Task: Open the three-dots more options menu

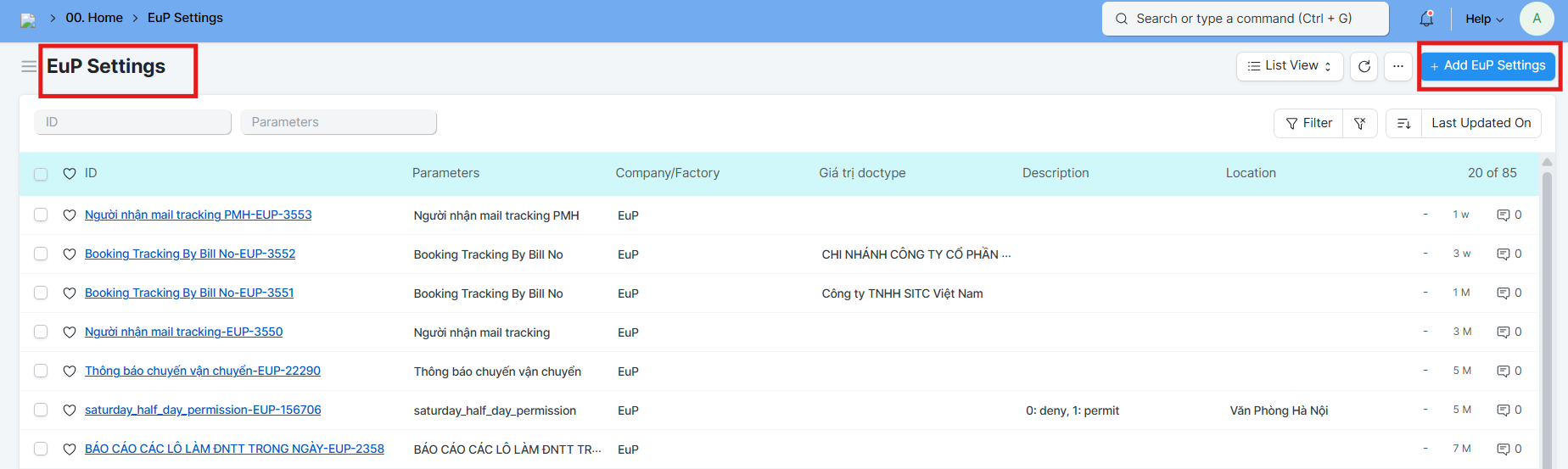Action: 1398,66
